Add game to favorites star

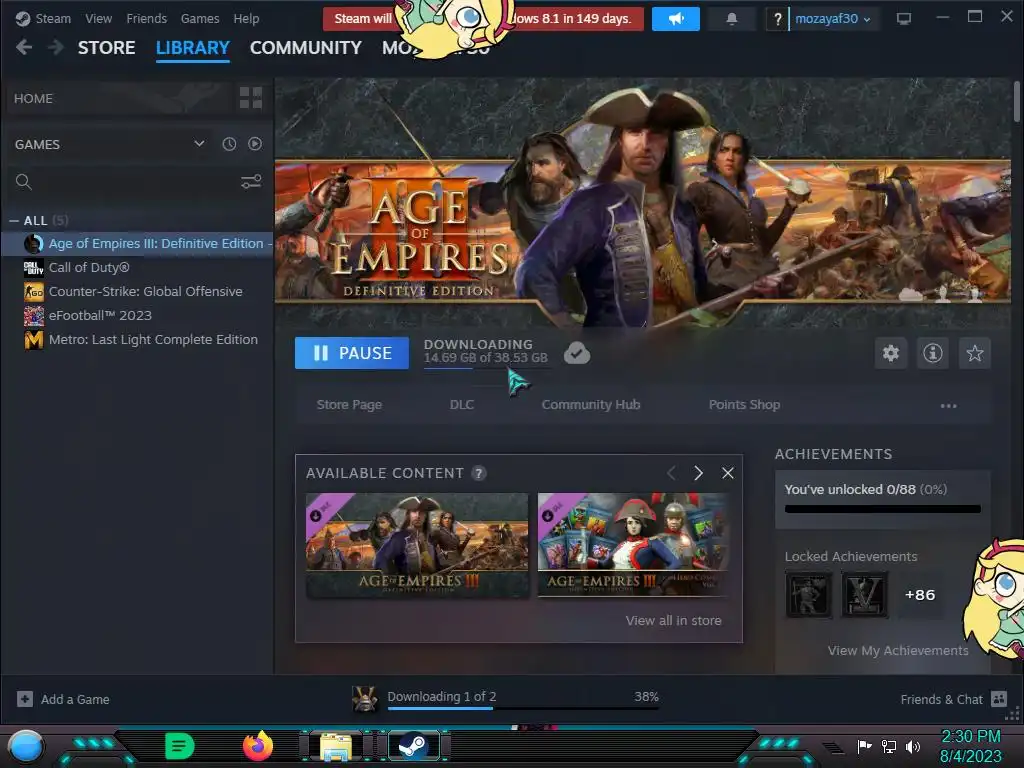point(974,353)
